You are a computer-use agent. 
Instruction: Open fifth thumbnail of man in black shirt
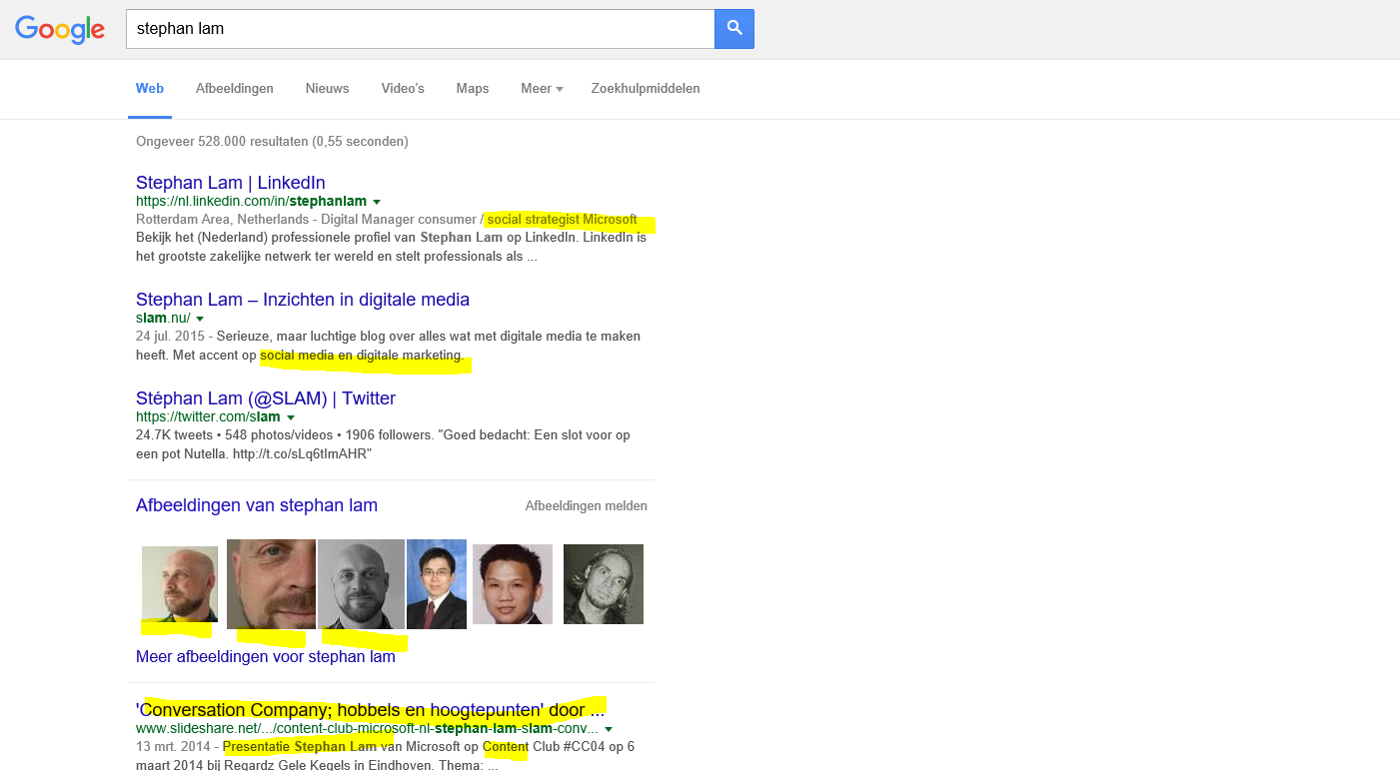coord(513,584)
